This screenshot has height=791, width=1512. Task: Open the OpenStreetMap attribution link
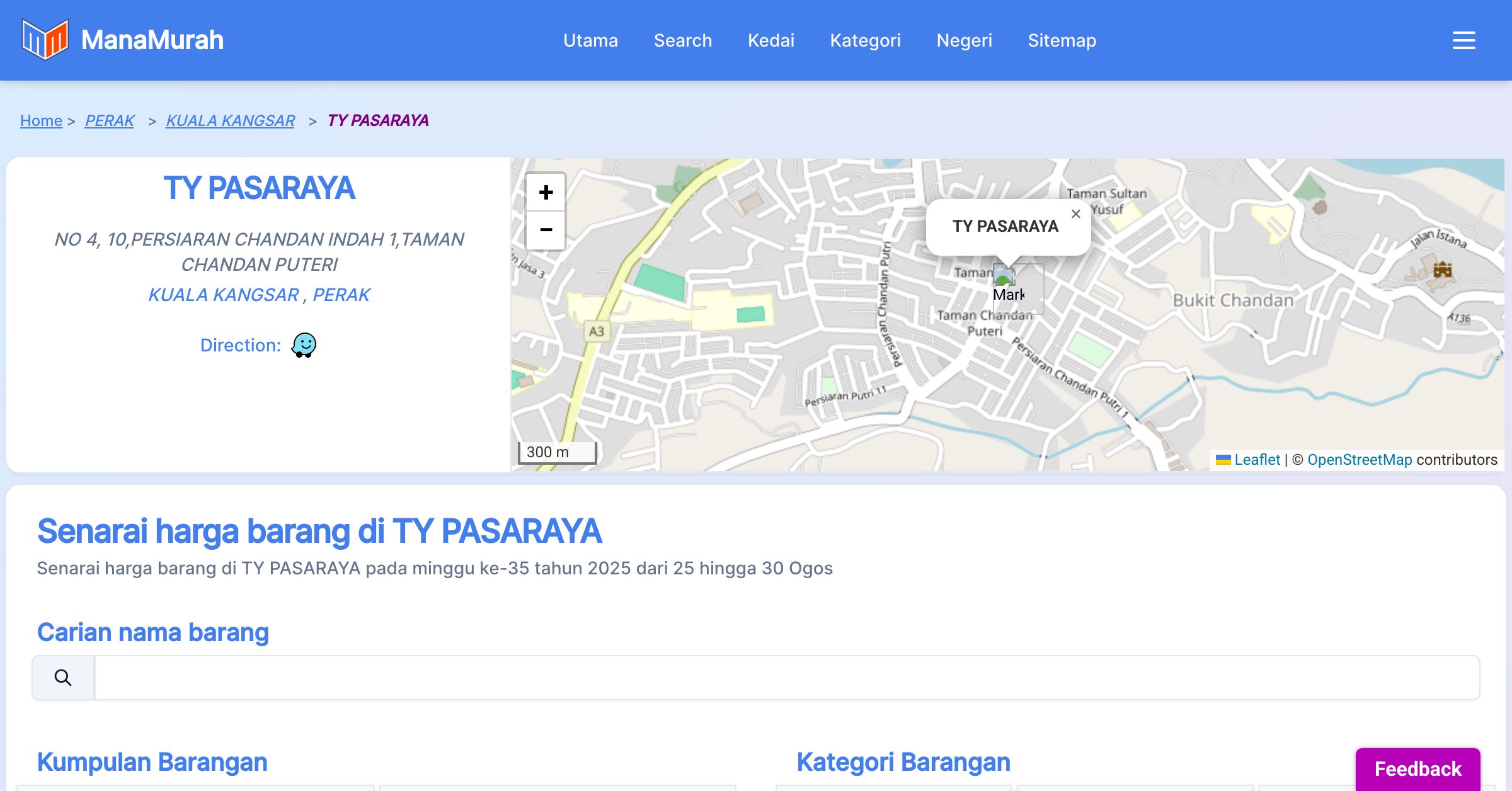pyautogui.click(x=1360, y=460)
